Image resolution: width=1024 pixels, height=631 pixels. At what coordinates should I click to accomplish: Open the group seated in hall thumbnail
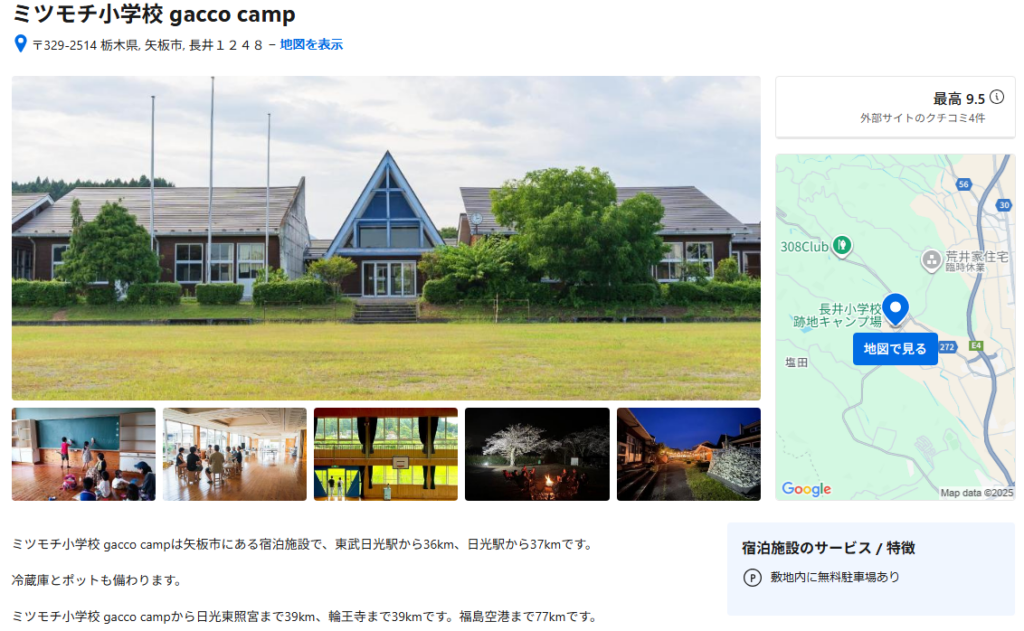point(234,454)
